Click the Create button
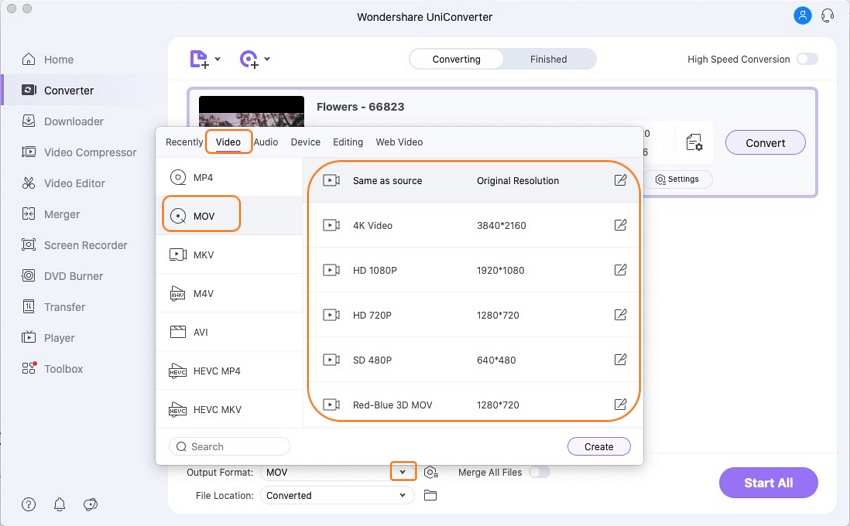 598,446
